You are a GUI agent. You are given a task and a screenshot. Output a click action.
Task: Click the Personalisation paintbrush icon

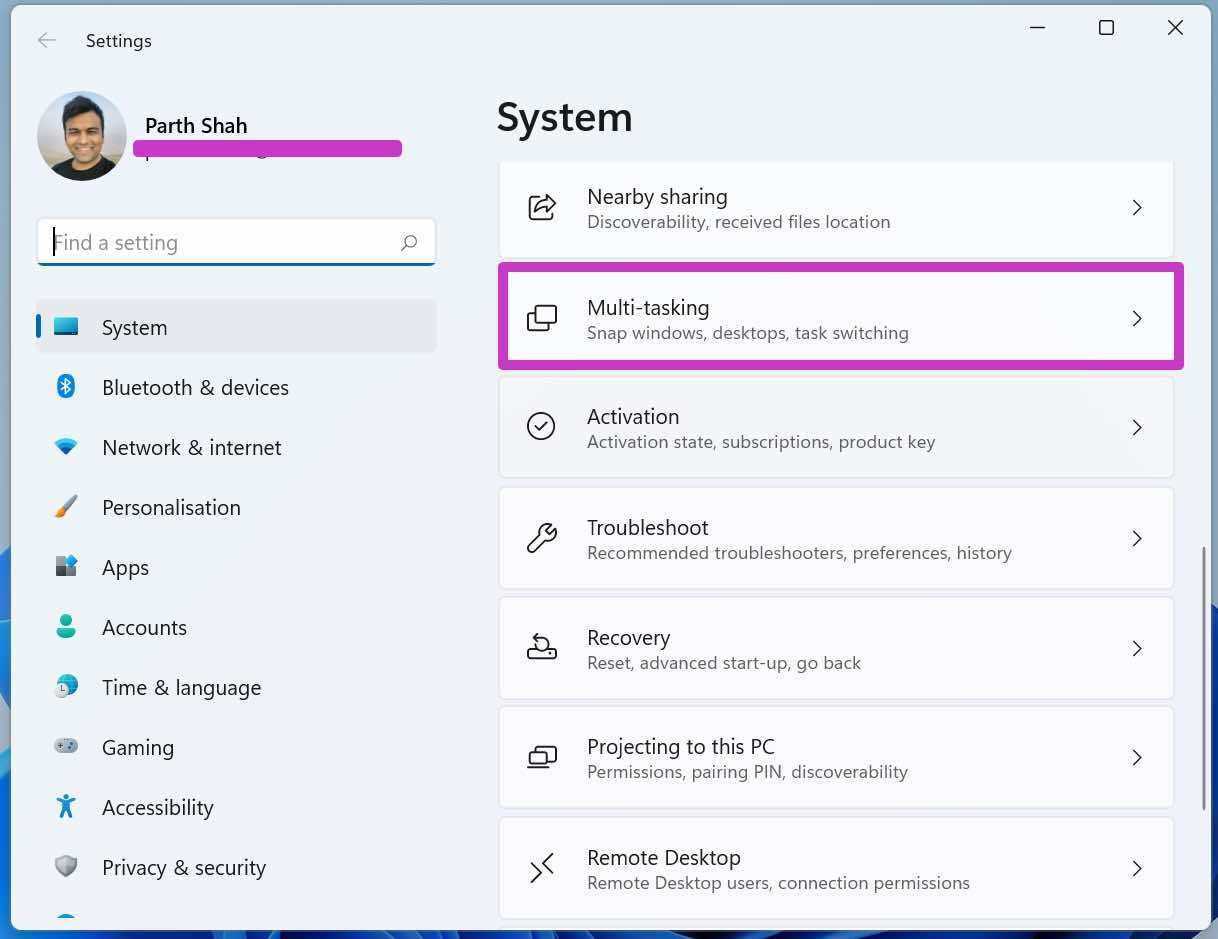click(x=66, y=507)
